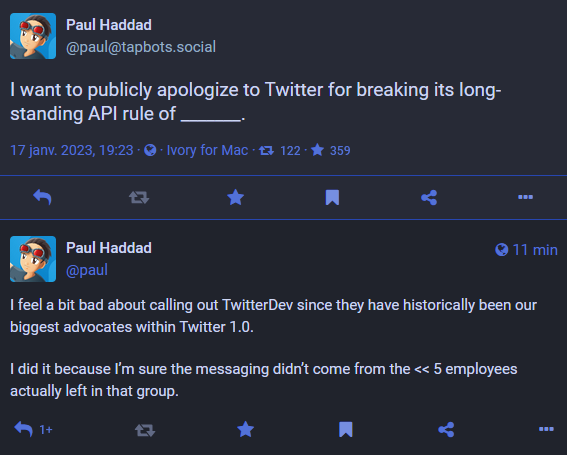Image resolution: width=567 pixels, height=455 pixels.
Task: Open more options for the reply post
Action: (x=546, y=429)
